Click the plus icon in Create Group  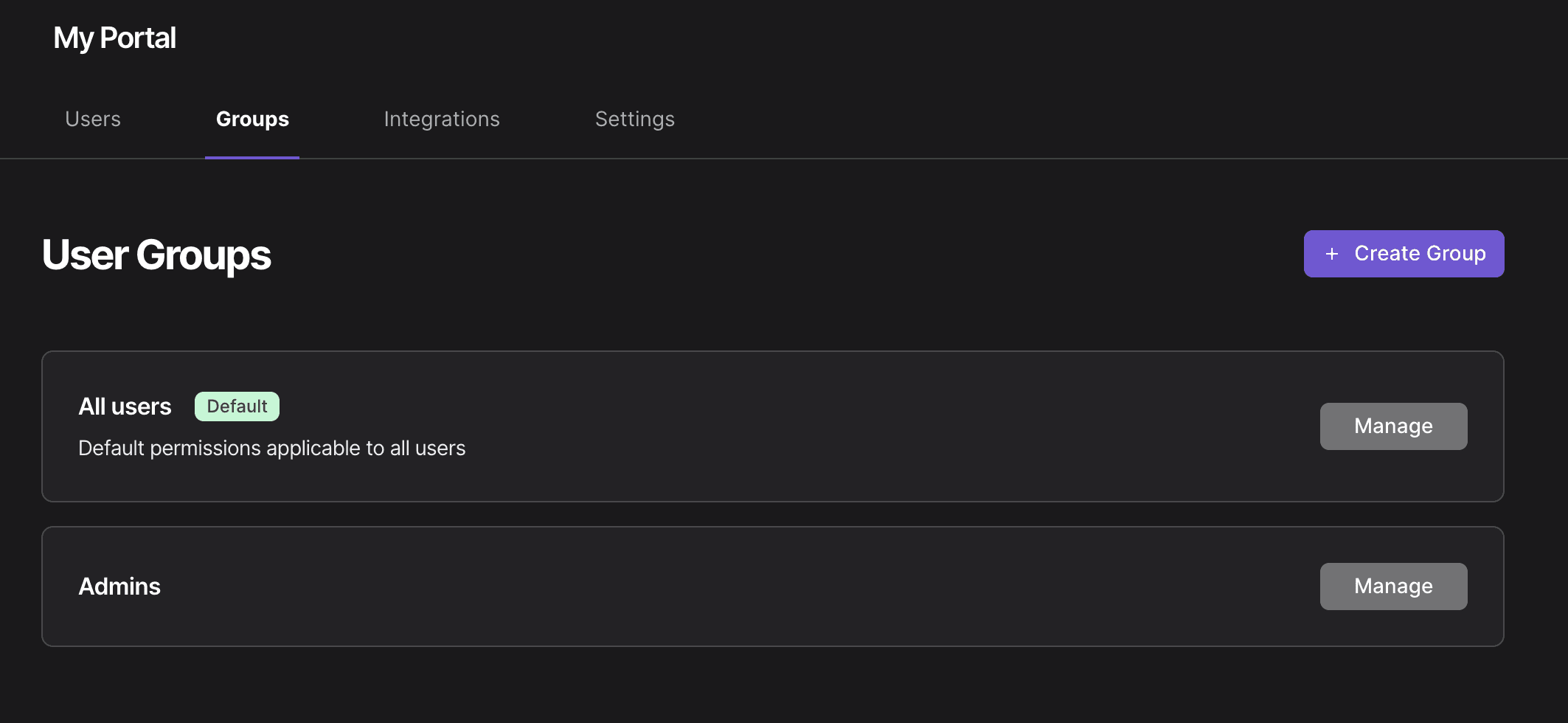coord(1331,254)
